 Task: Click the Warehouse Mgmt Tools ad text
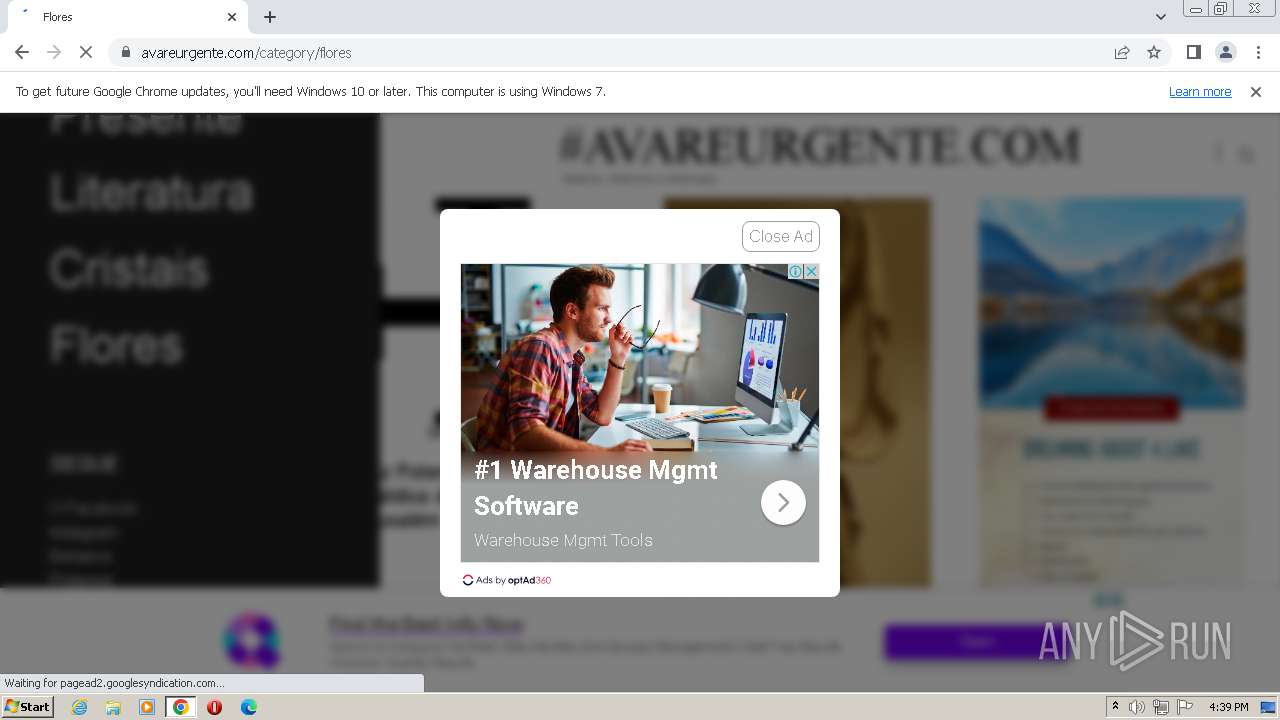point(563,540)
